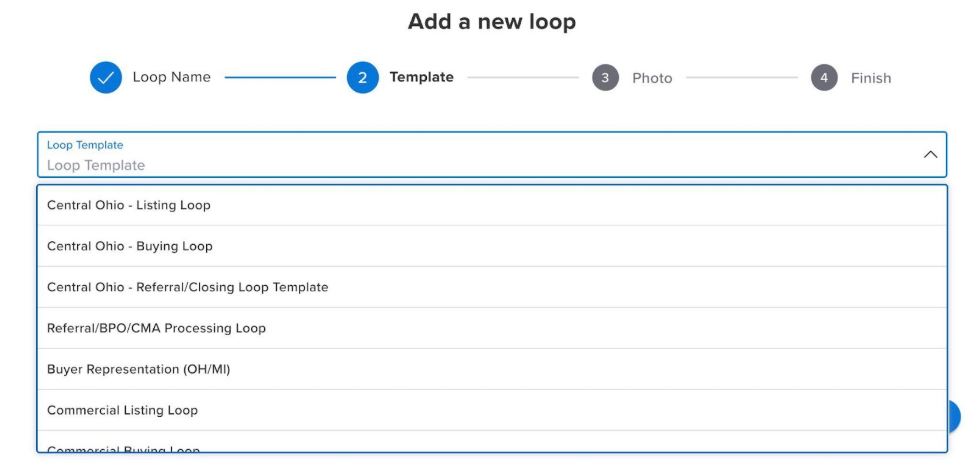Select Referral/BPO/CMA Processing Loop option
The height and width of the screenshot is (466, 979).
click(157, 328)
